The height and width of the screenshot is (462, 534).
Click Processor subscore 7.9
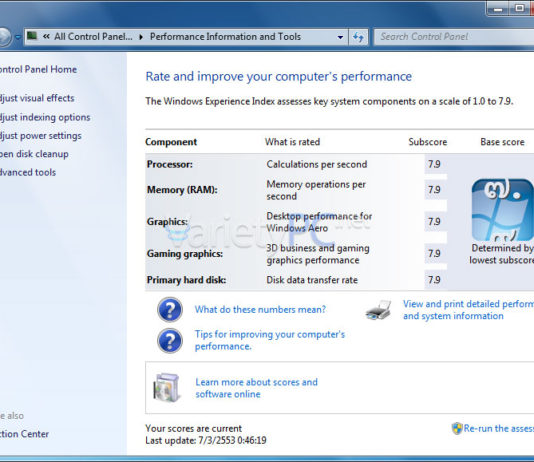[x=434, y=164]
